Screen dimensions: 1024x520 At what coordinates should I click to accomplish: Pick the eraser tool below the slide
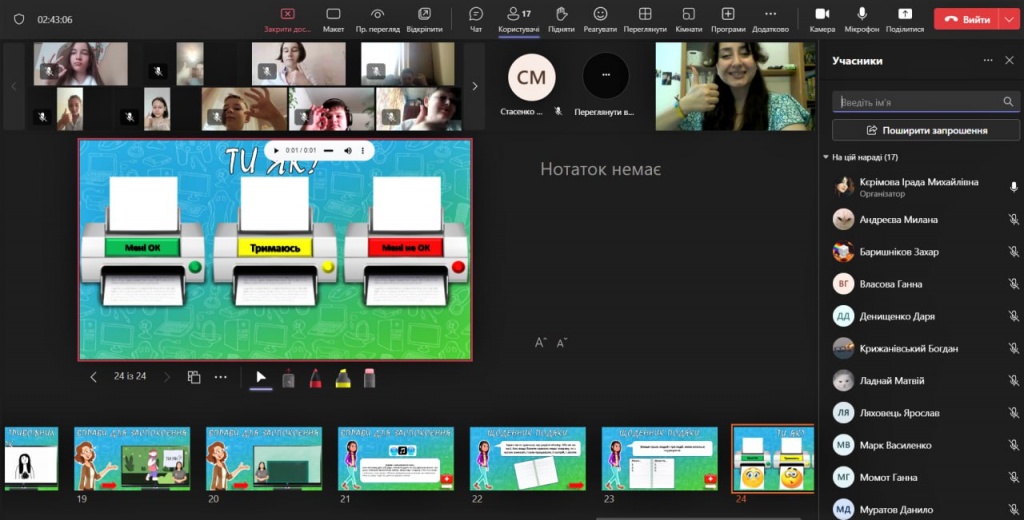pyautogui.click(x=369, y=377)
